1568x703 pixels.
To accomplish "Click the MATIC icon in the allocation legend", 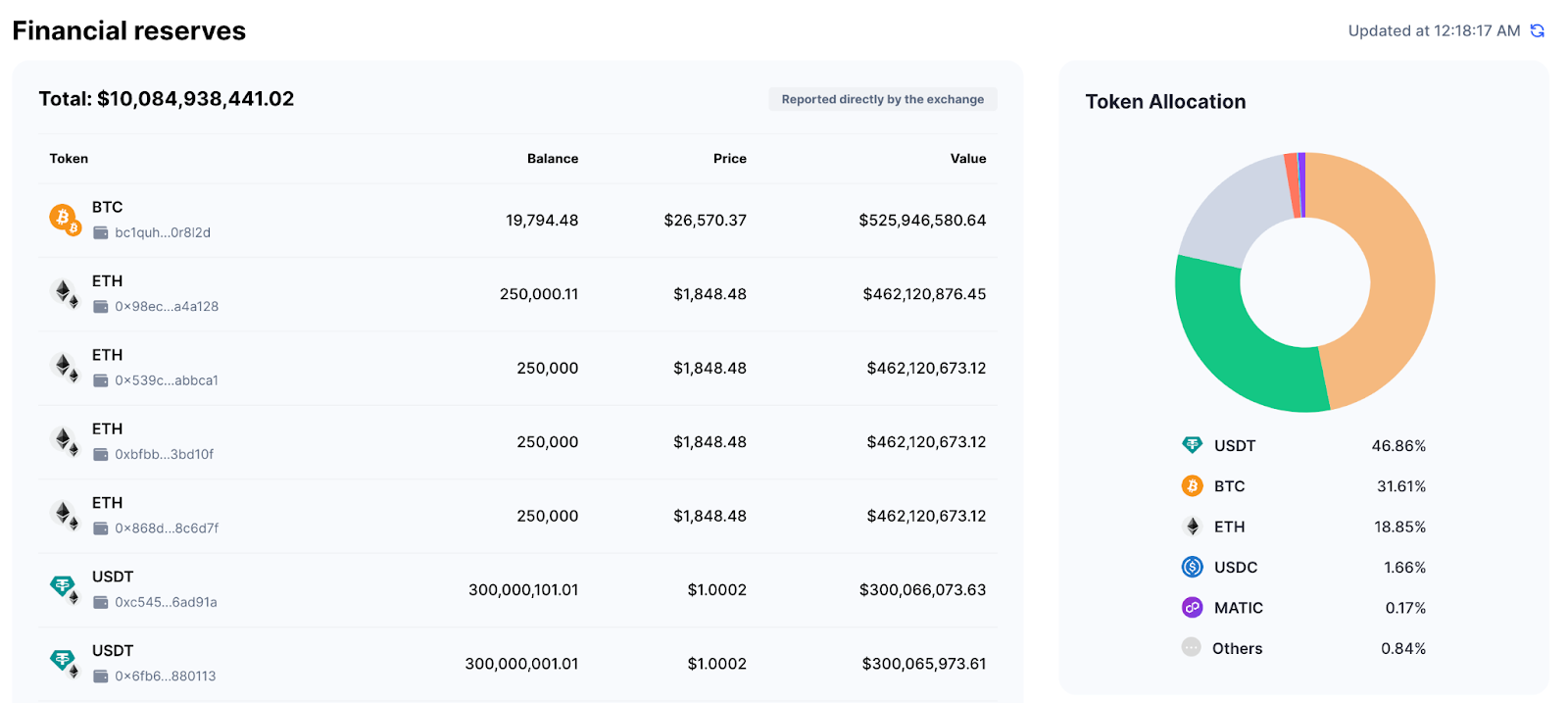I will coord(1192,608).
